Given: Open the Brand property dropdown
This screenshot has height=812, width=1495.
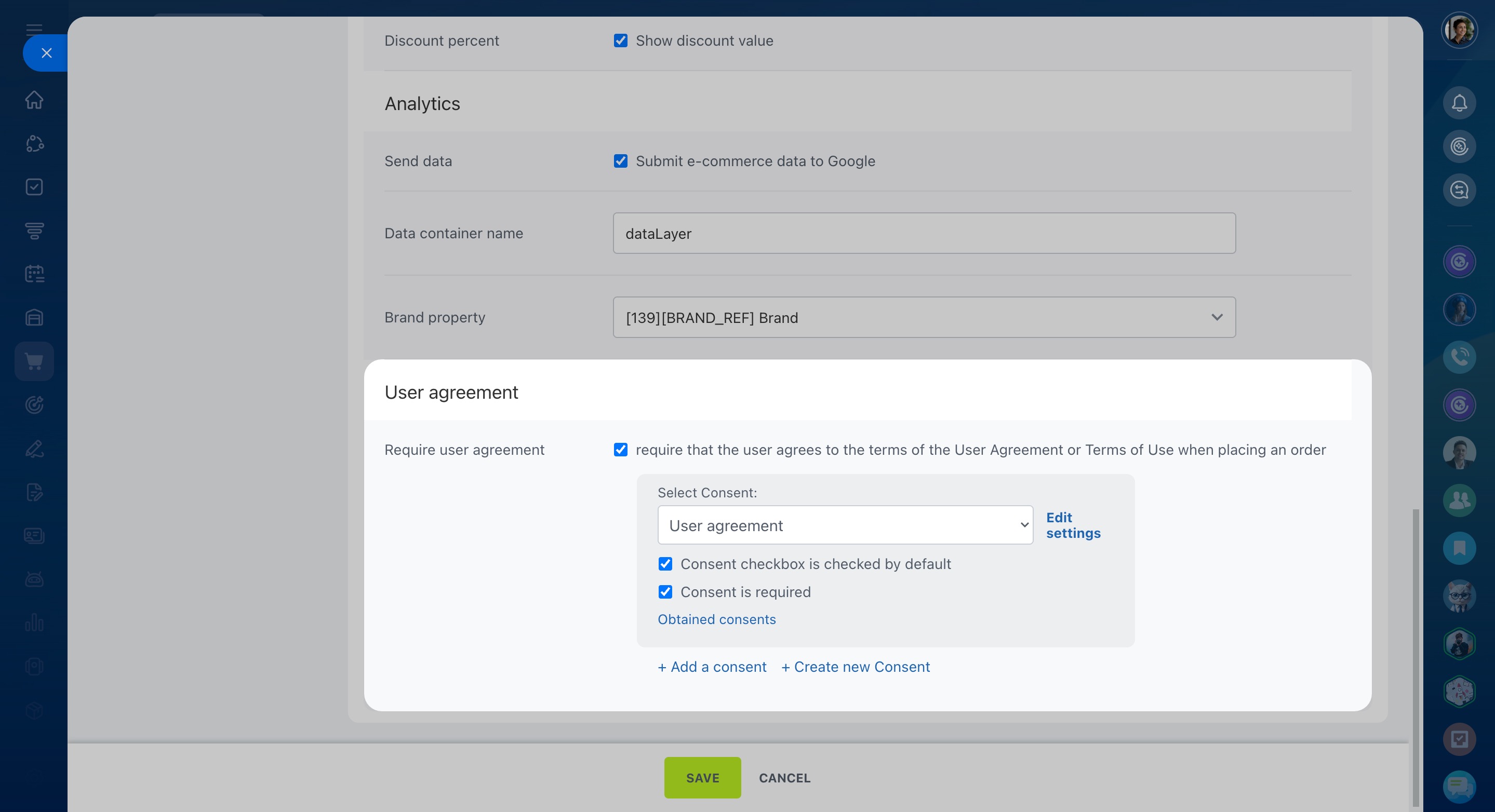Looking at the screenshot, I should [924, 317].
